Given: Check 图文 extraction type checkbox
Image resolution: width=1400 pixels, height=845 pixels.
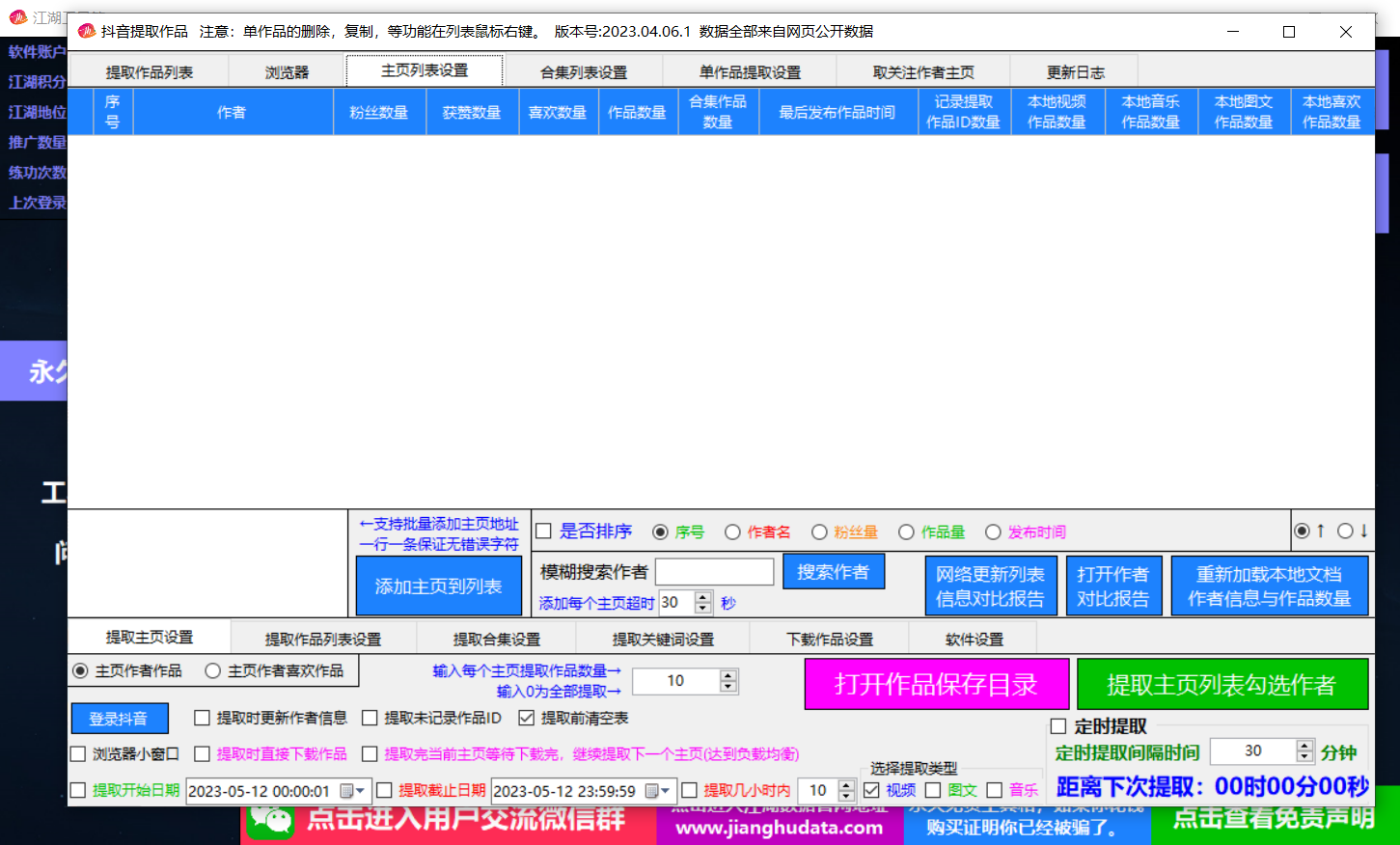Looking at the screenshot, I should [933, 790].
